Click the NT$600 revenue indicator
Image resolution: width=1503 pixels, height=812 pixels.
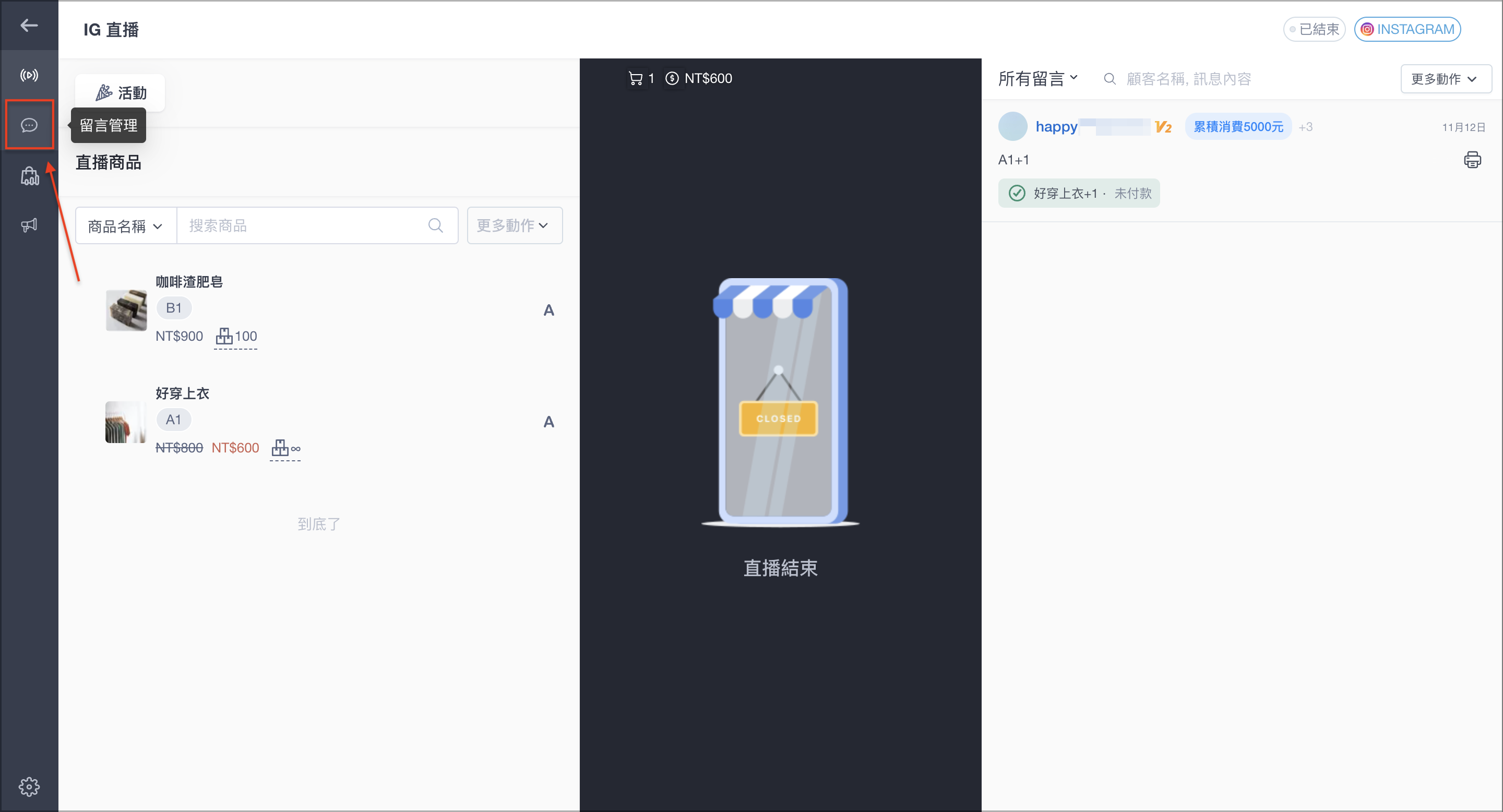tap(698, 78)
